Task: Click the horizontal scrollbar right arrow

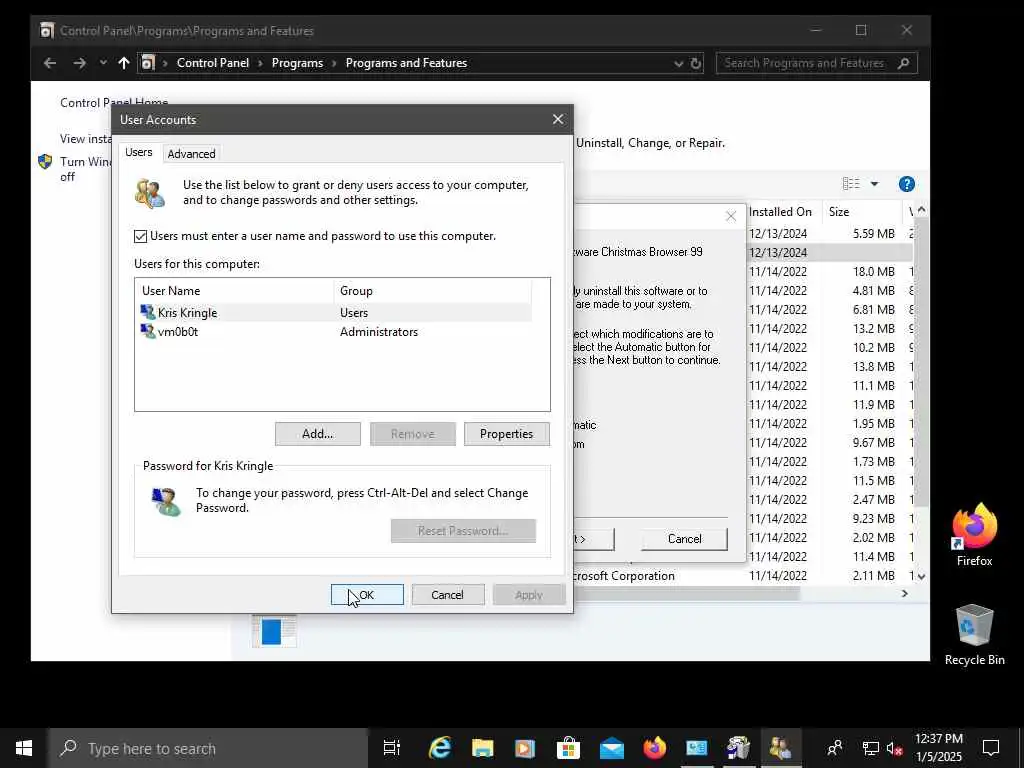Action: (x=904, y=594)
